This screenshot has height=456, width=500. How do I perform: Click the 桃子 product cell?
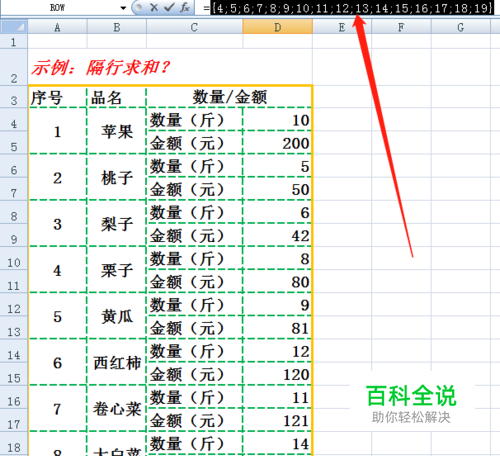click(117, 177)
